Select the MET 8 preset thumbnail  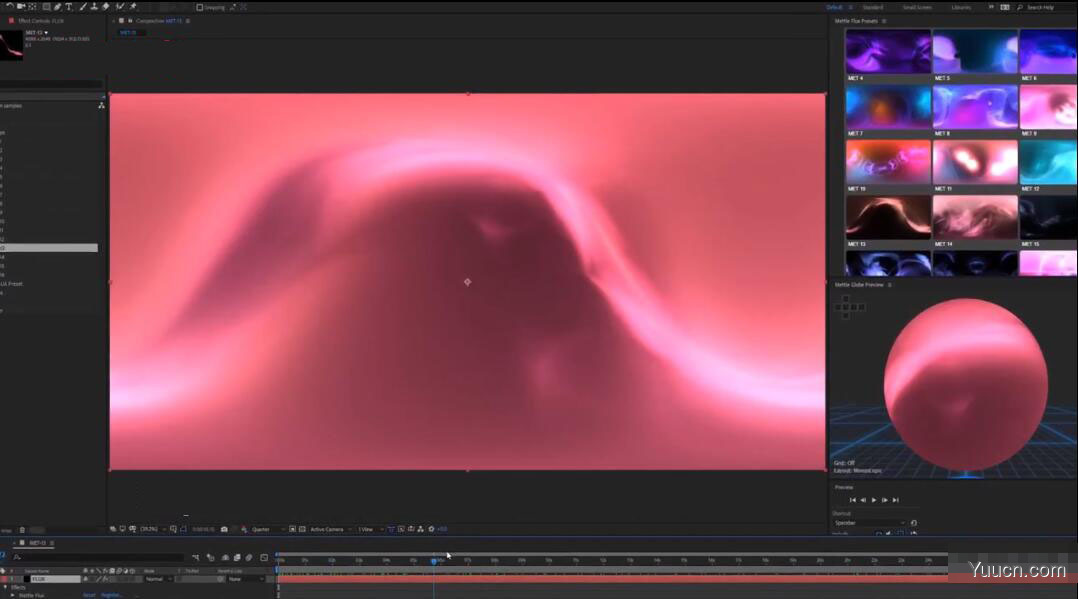point(975,107)
